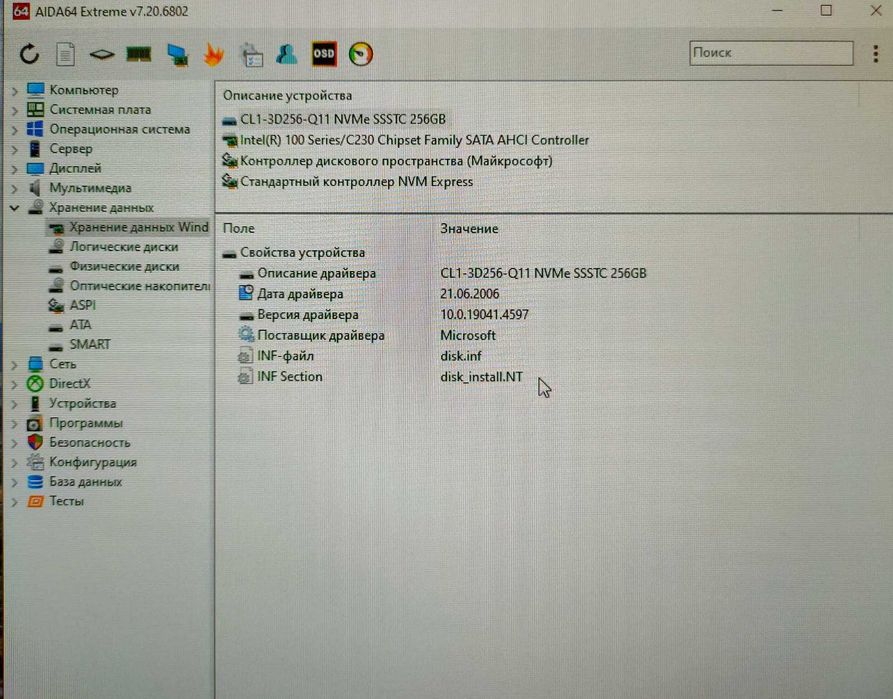Expand the Тесты arrow
The image size is (893, 699).
[x=15, y=502]
